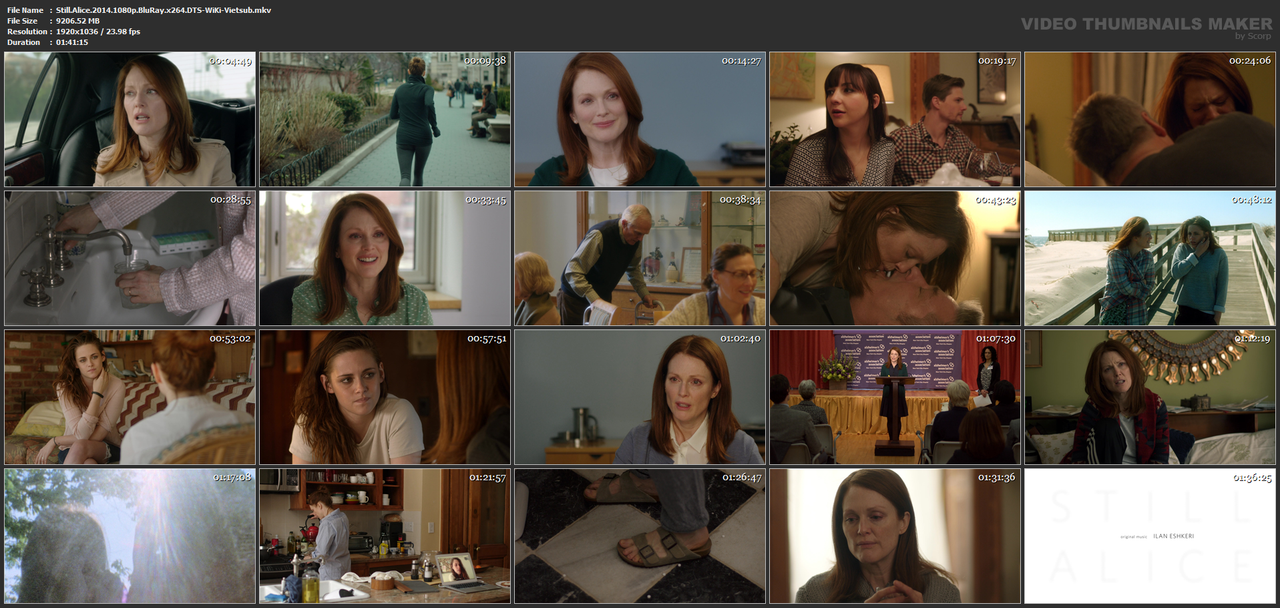The height and width of the screenshot is (608, 1280).
Task: Select the thumbnail stamped 00:04:49
Action: tap(130, 119)
